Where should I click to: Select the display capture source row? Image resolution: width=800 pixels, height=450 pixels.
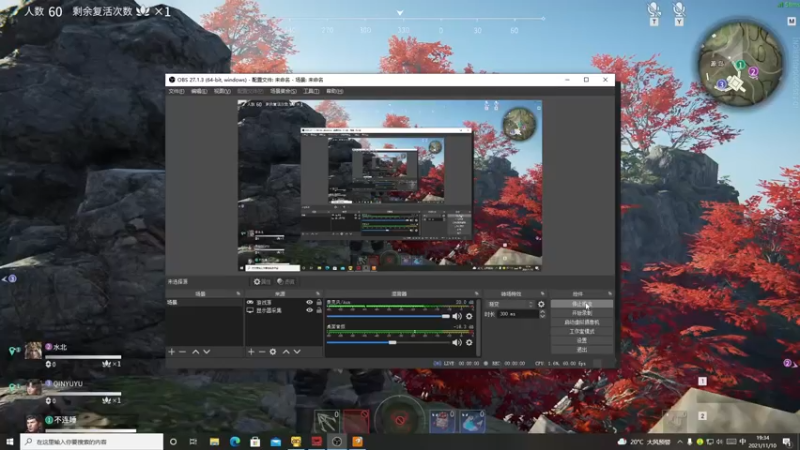(x=284, y=310)
